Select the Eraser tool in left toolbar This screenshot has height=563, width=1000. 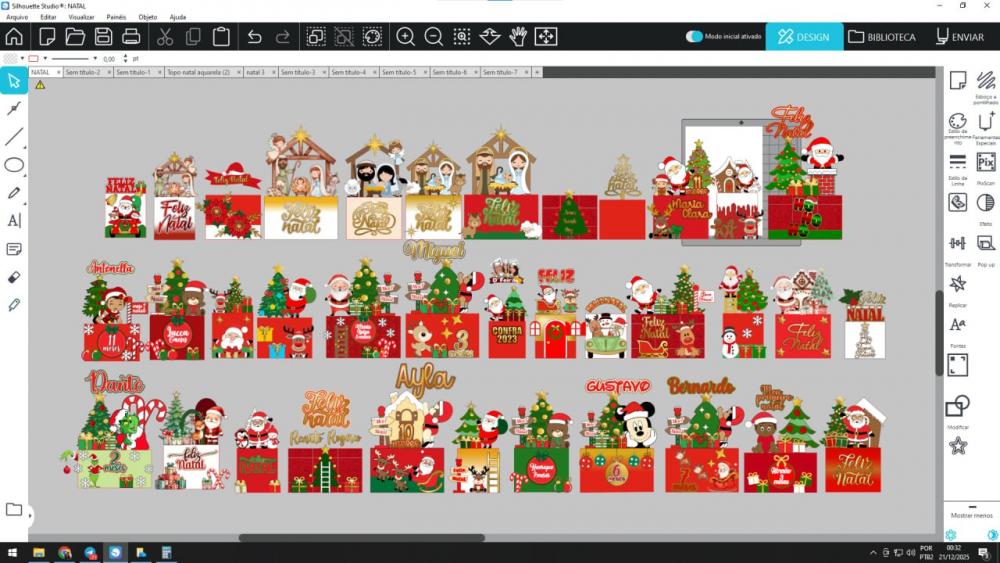[14, 277]
